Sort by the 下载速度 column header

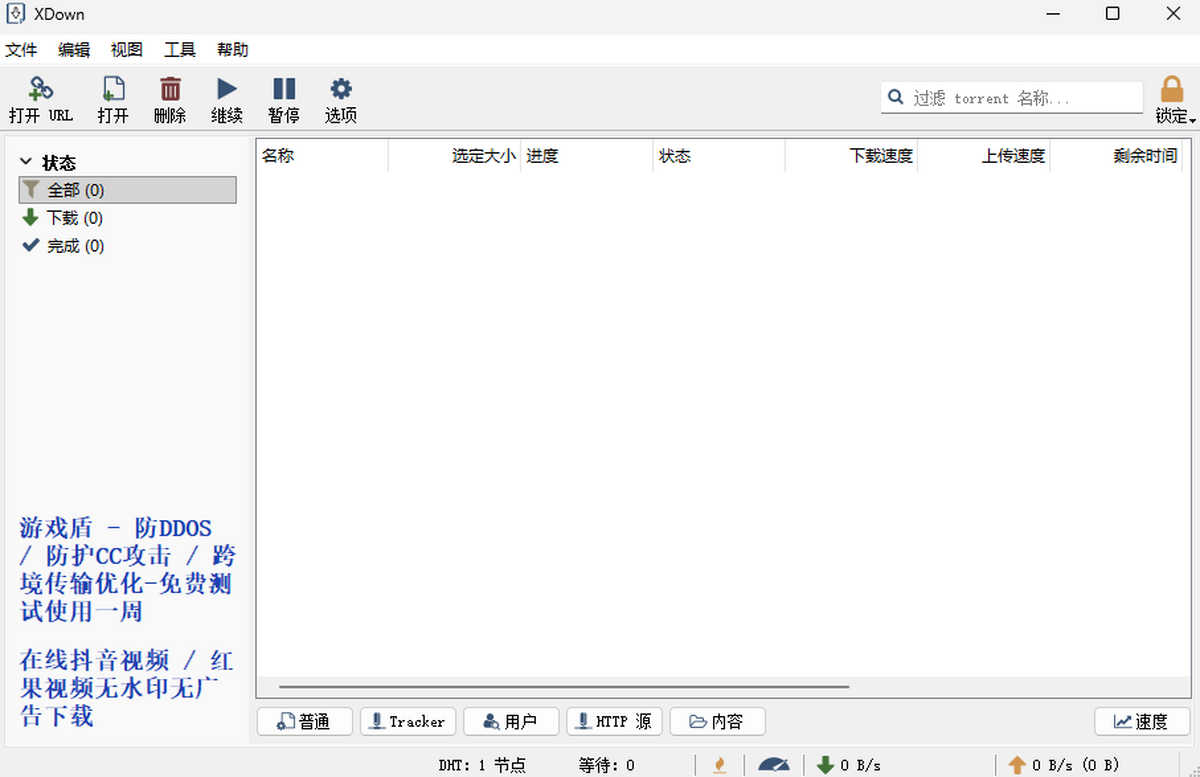point(851,156)
